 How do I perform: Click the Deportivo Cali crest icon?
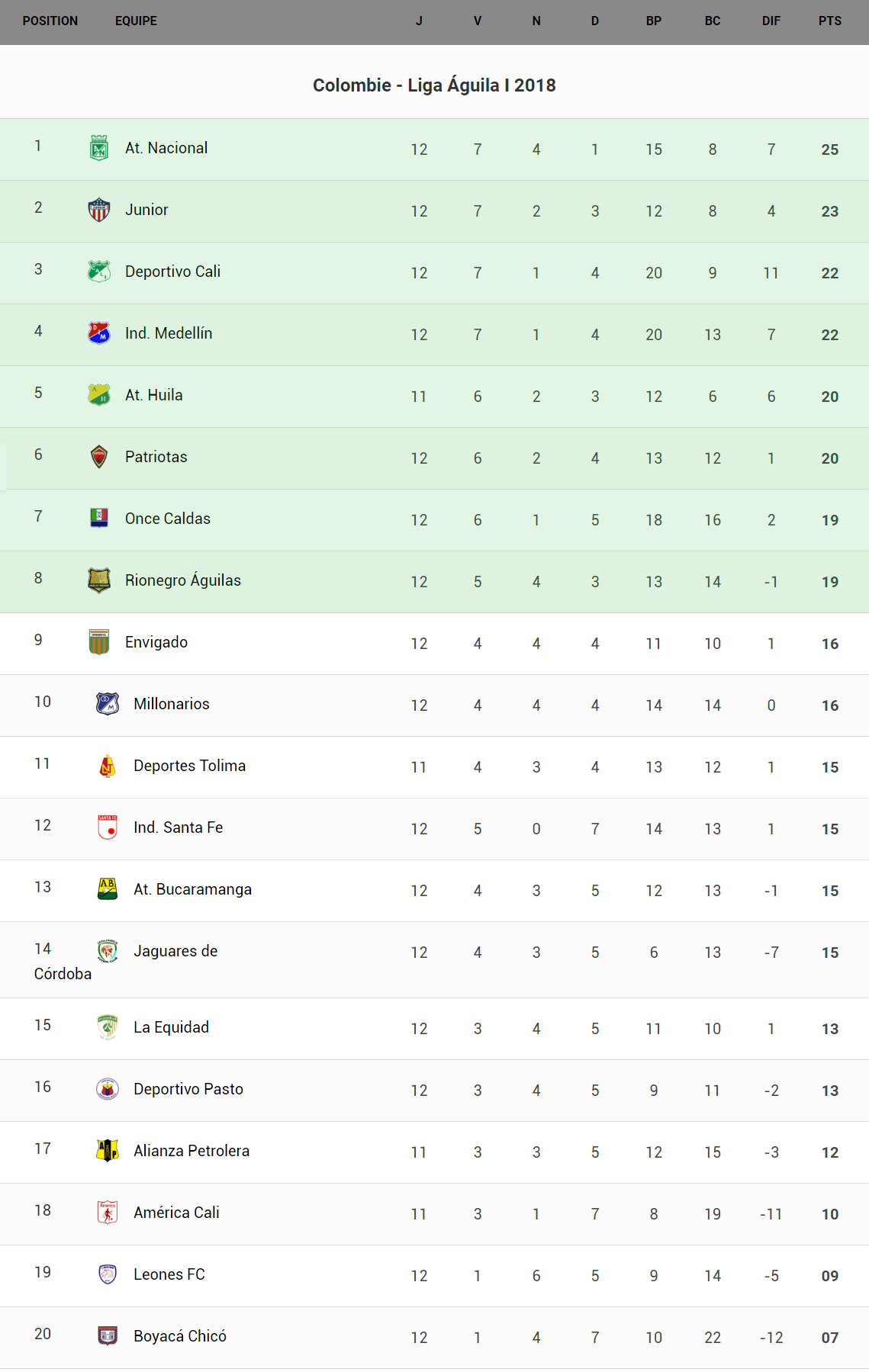tap(99, 272)
